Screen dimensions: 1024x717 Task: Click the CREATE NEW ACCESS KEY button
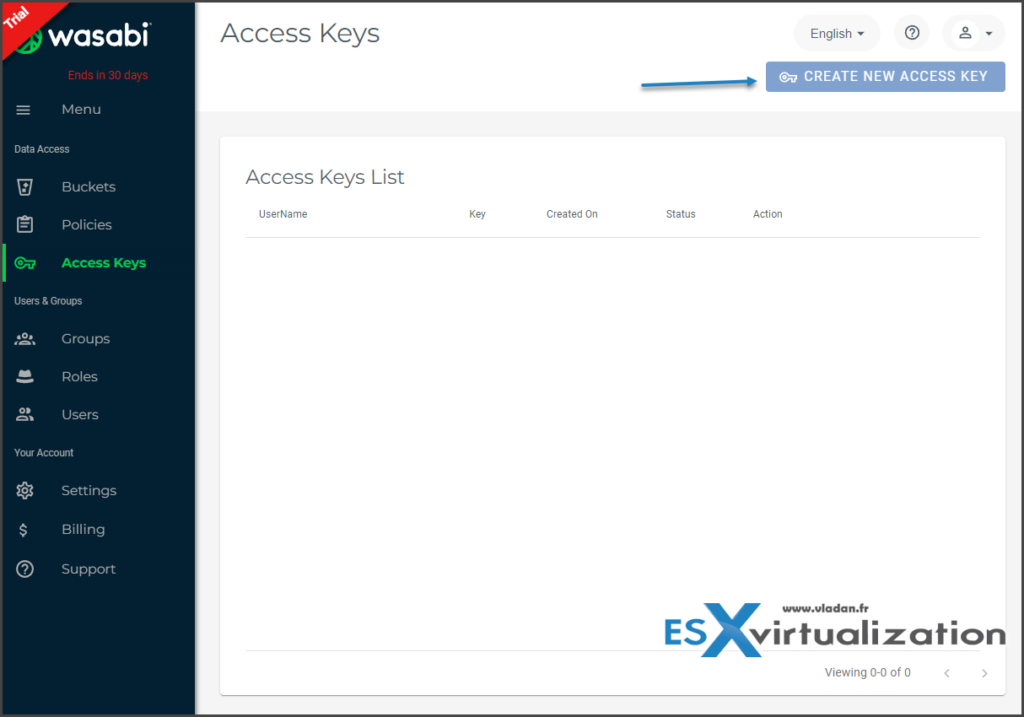click(884, 76)
